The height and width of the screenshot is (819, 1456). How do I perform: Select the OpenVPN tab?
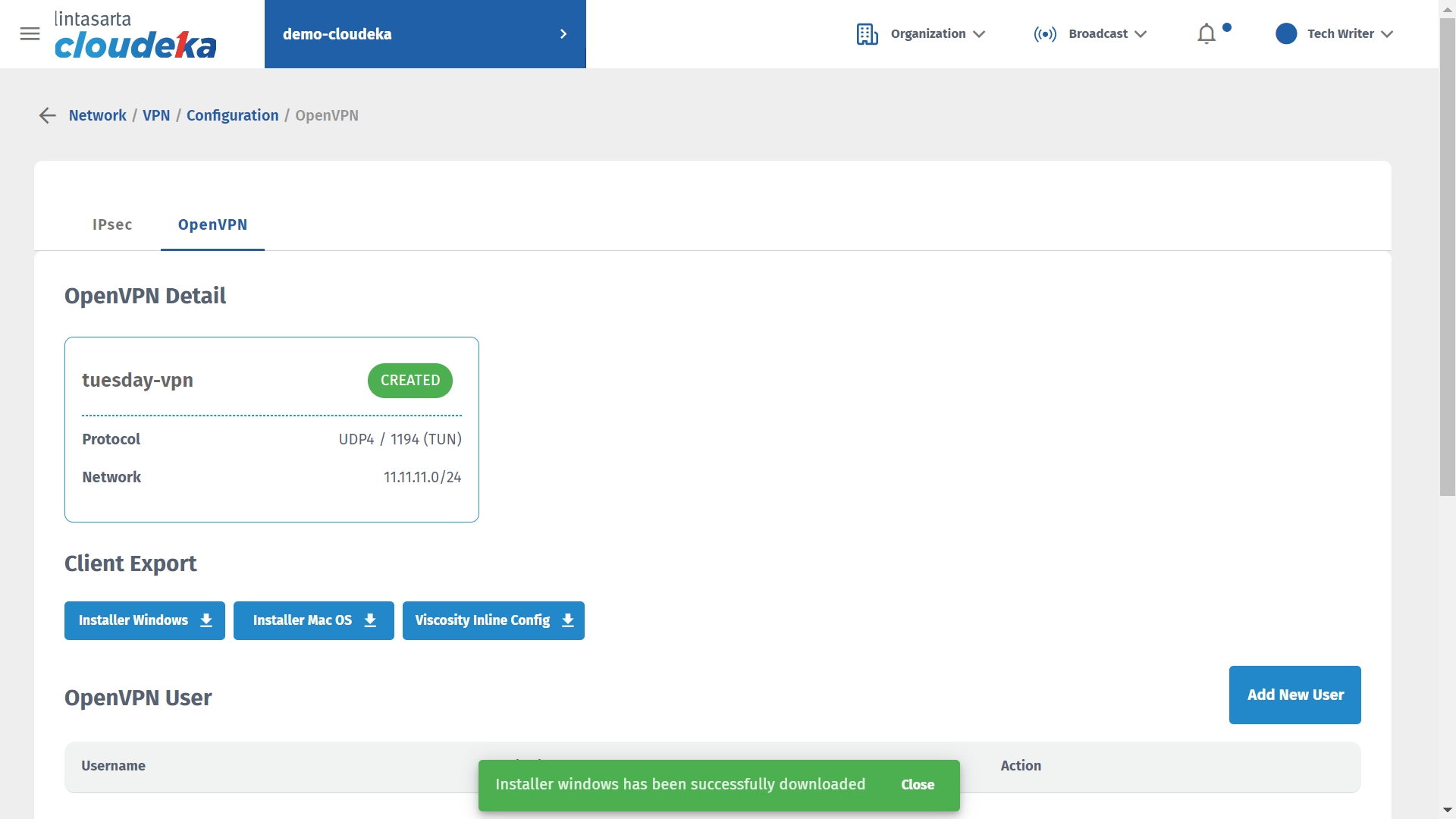[x=212, y=224]
